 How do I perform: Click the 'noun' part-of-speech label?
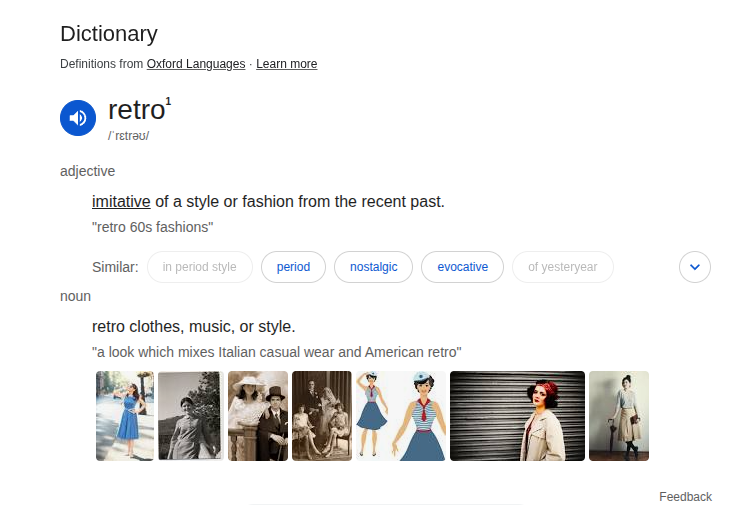(x=75, y=296)
